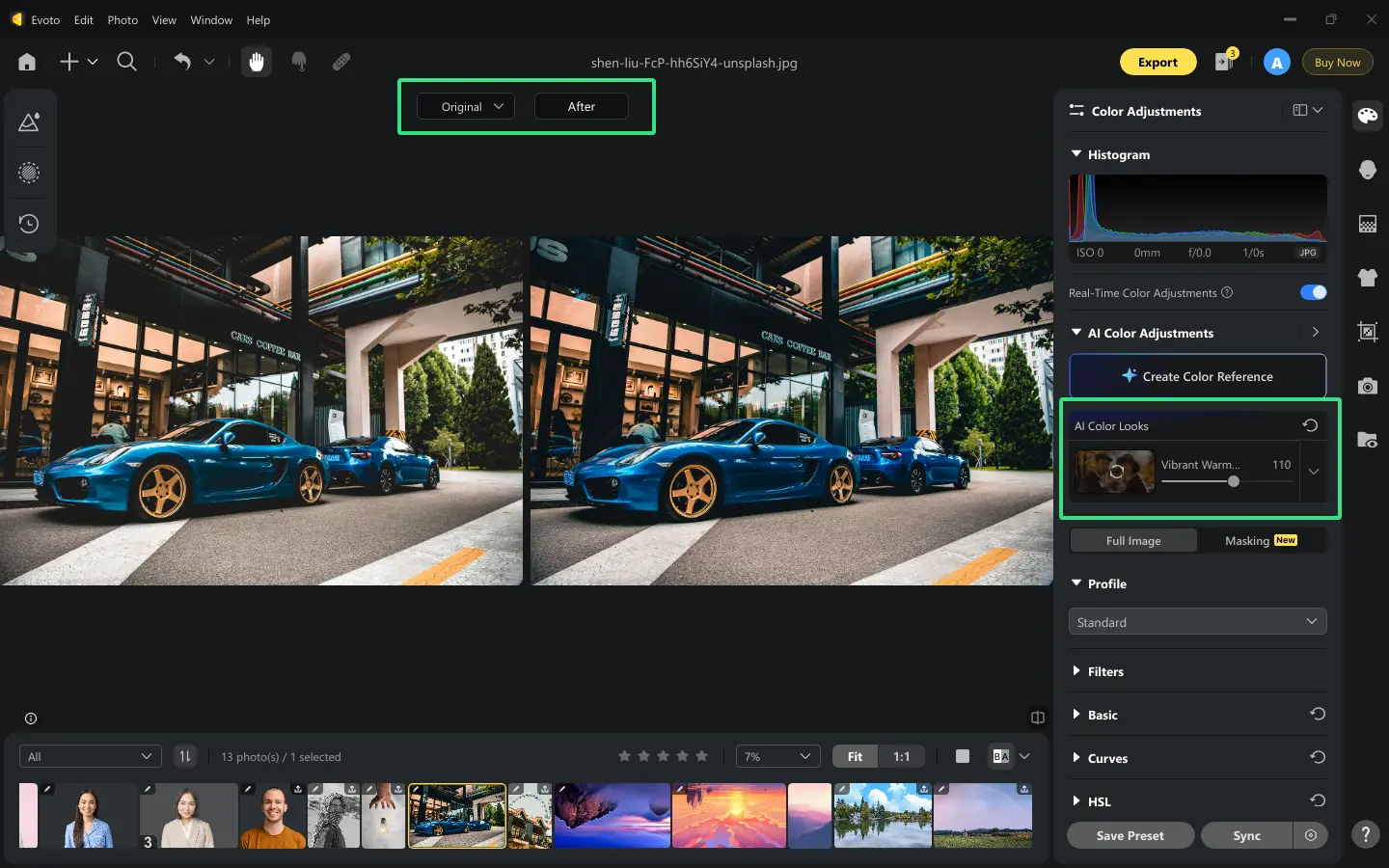Switch to Color Adjustments palette panel
Image resolution: width=1389 pixels, height=868 pixels.
[1367, 116]
